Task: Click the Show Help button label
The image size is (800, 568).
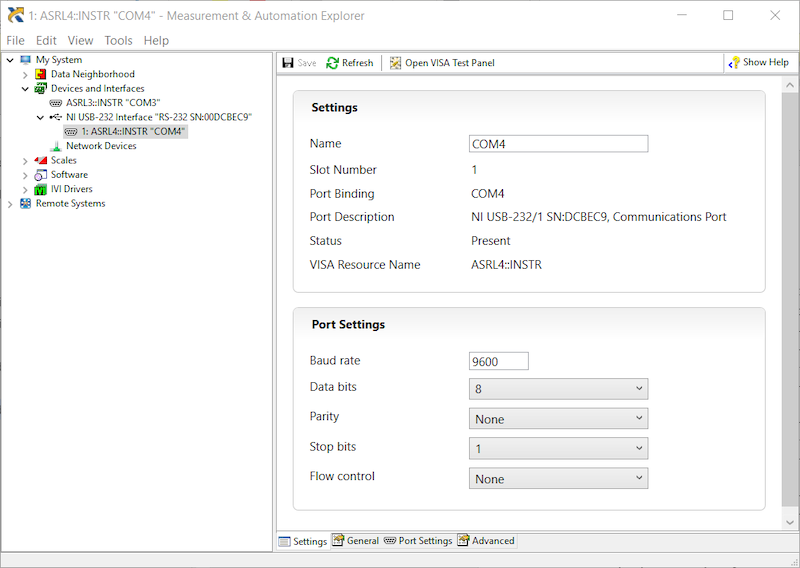Action: click(766, 62)
